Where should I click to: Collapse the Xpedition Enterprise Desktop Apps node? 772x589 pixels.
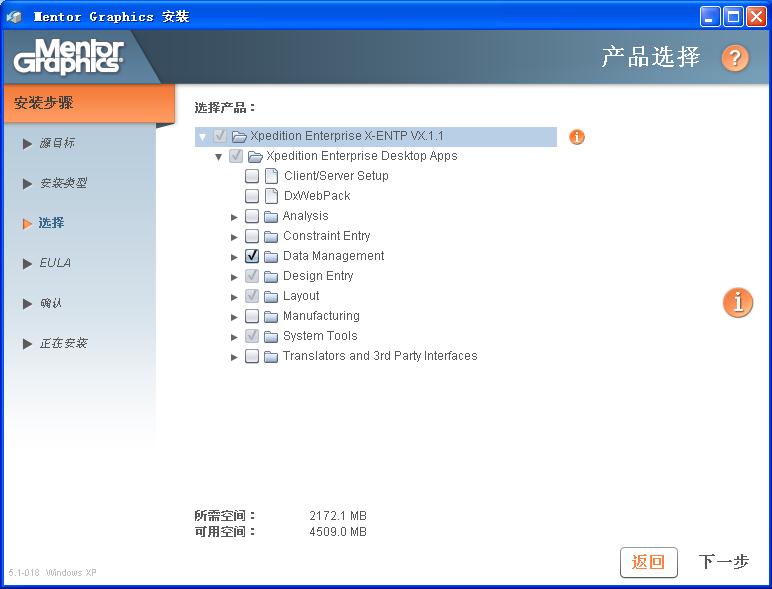pos(219,157)
